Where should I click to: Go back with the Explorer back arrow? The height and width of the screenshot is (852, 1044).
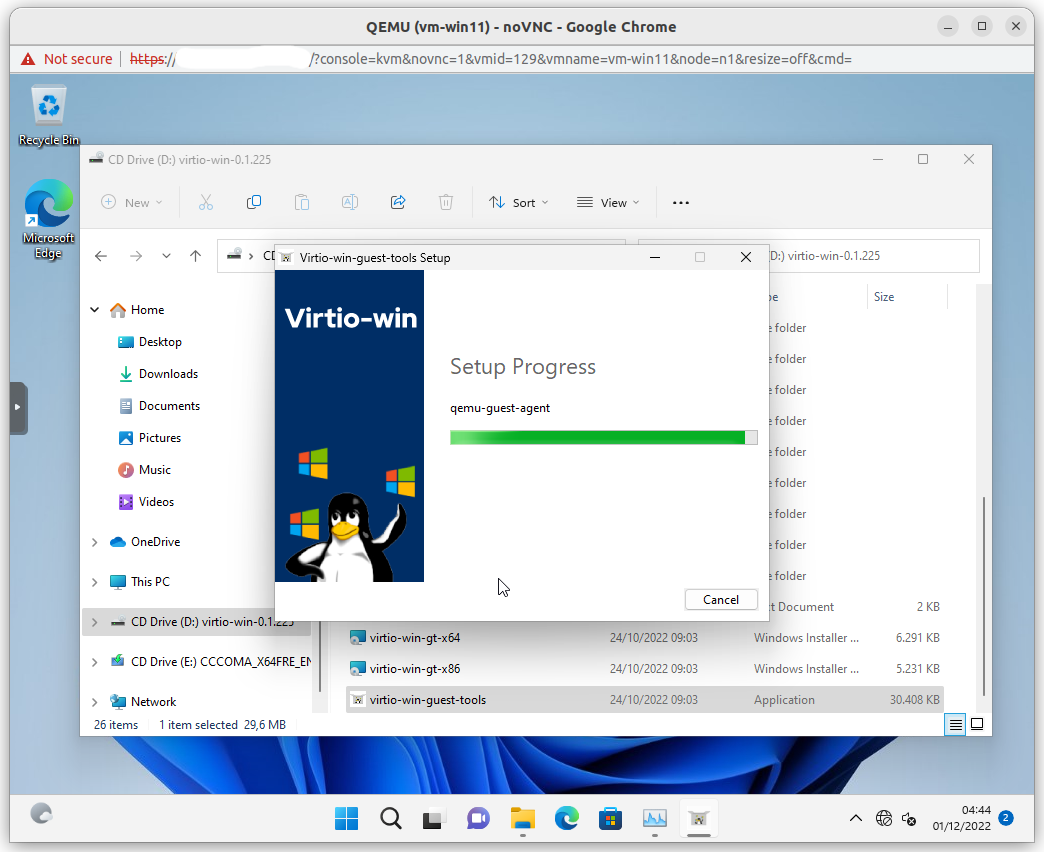(x=101, y=256)
